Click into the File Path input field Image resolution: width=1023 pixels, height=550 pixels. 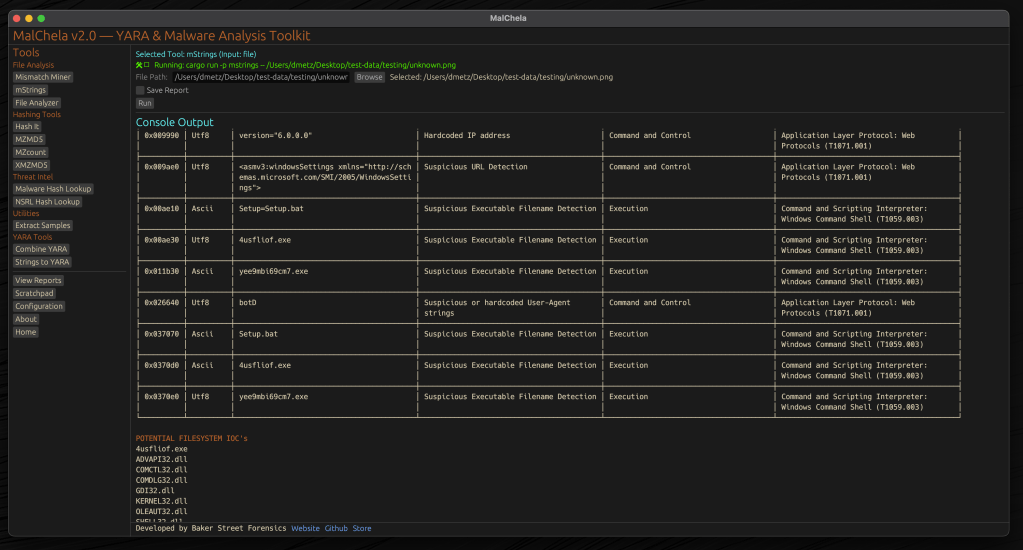[261, 77]
